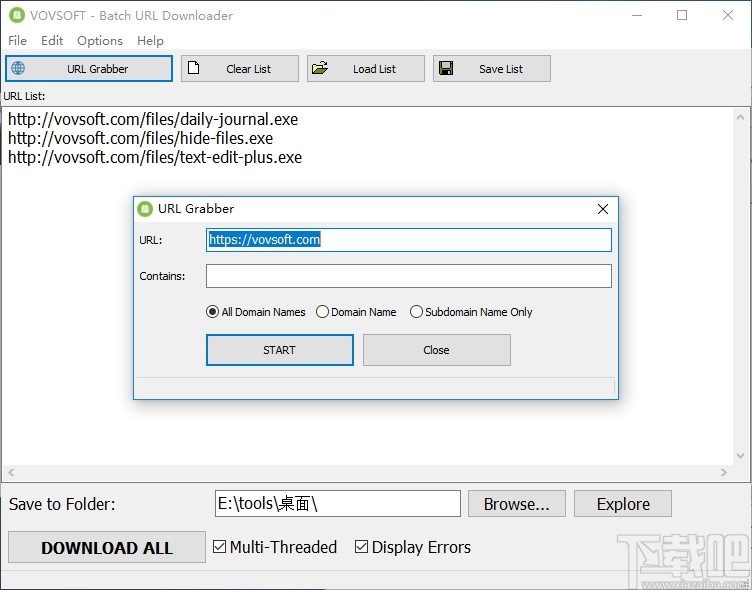Open the Options menu
Screen dimensions: 752x590
point(100,41)
